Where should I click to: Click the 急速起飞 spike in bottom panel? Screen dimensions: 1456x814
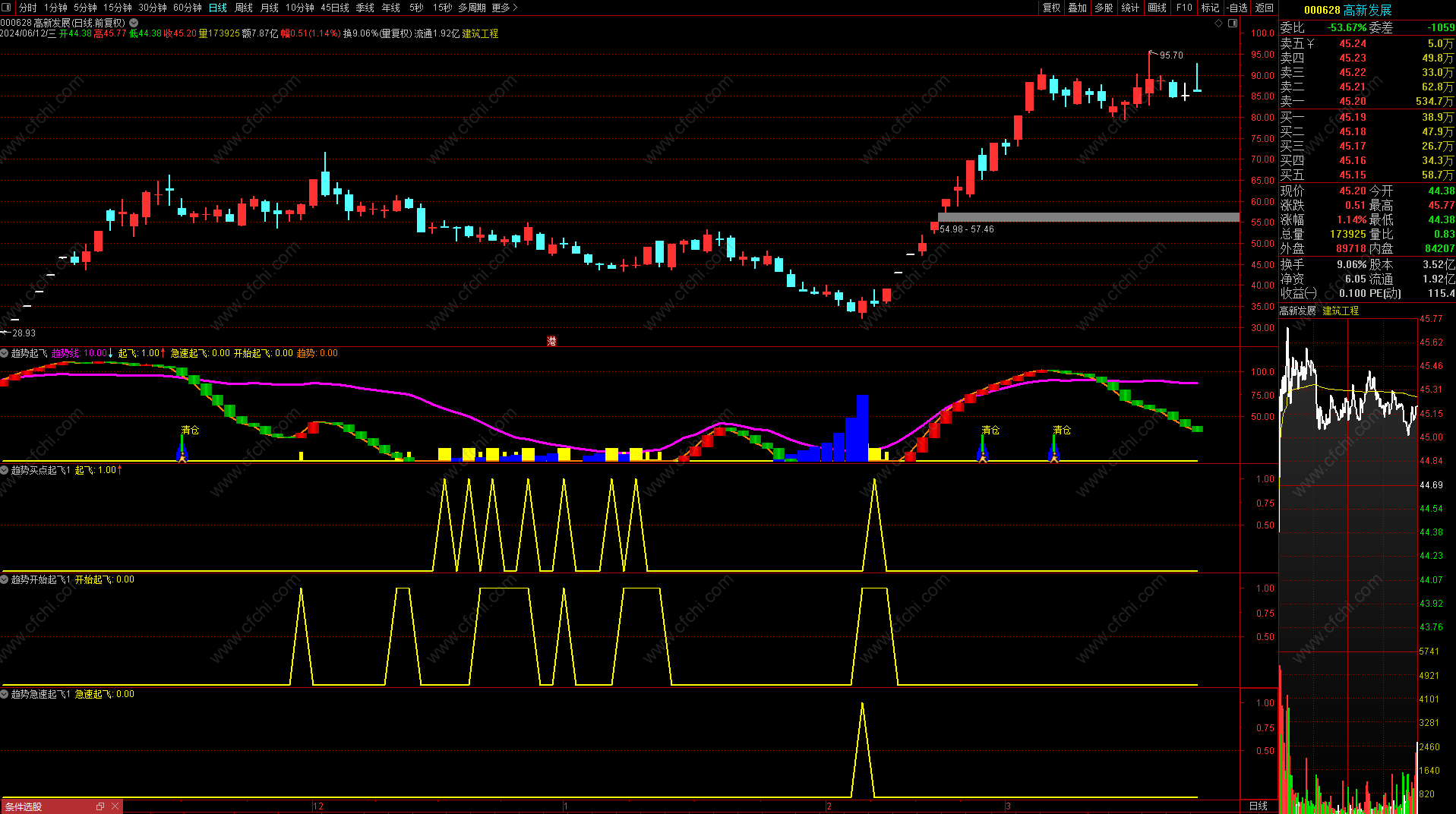coord(862,750)
